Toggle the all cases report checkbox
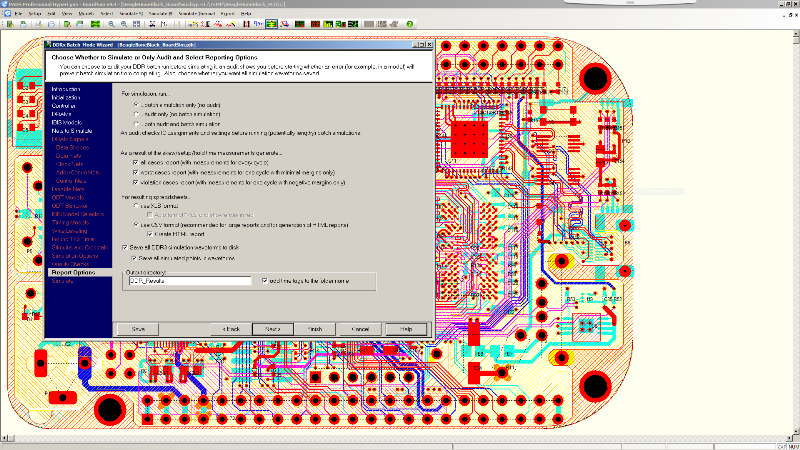 pyautogui.click(x=136, y=163)
